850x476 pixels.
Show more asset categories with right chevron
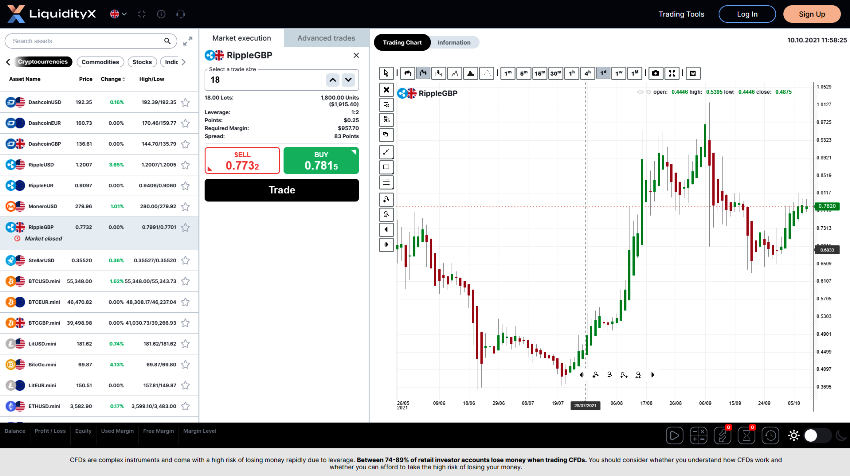point(184,62)
